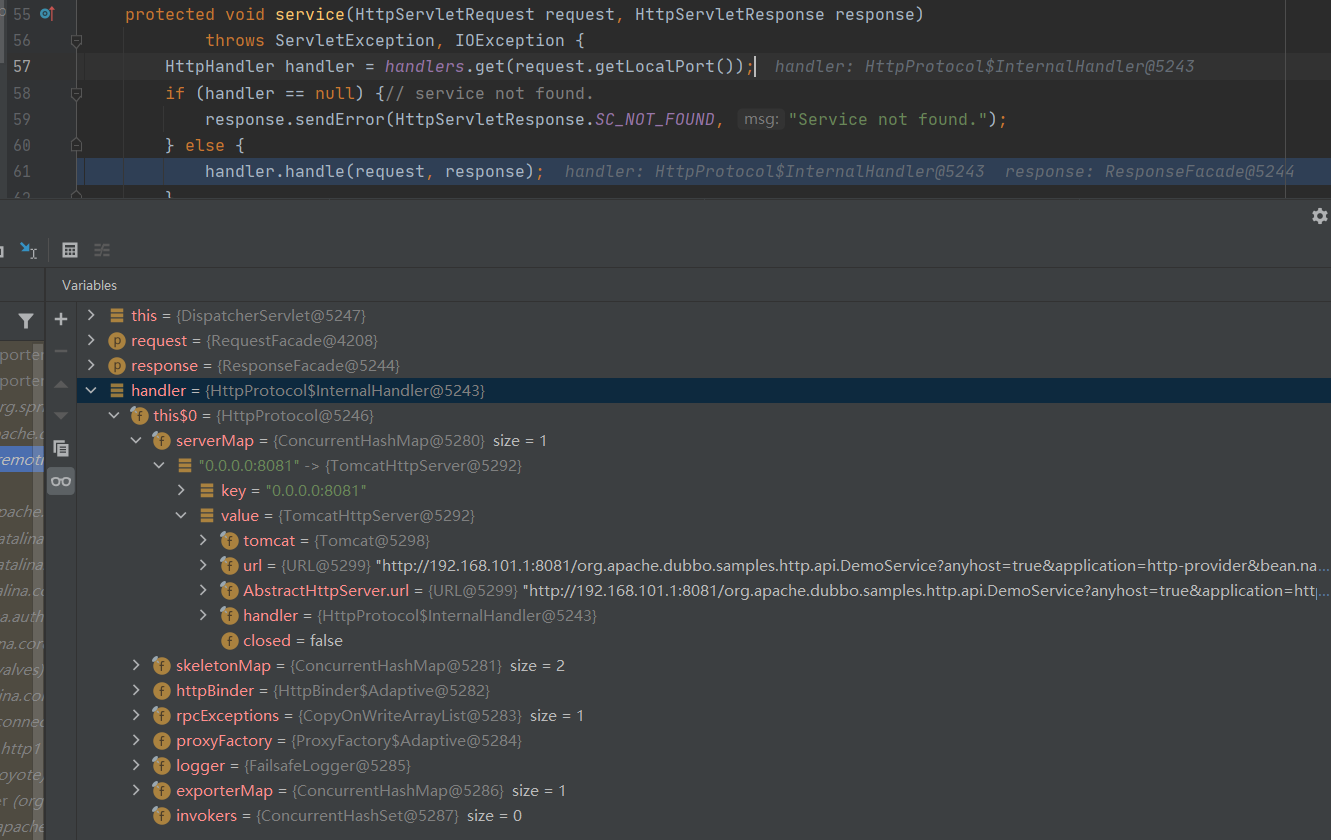Image resolution: width=1331 pixels, height=840 pixels.
Task: Expand the request variable node
Action: [x=91, y=341]
